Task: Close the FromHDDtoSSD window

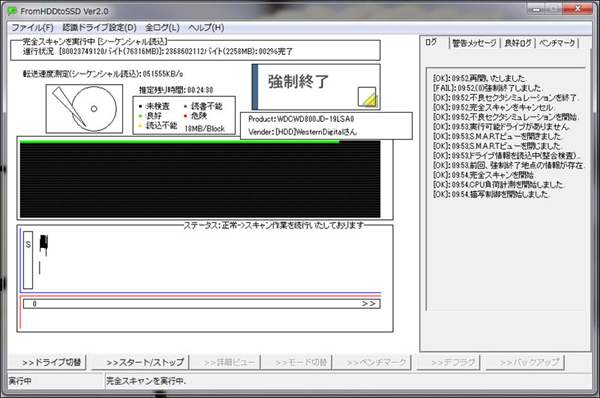Action: [577, 9]
